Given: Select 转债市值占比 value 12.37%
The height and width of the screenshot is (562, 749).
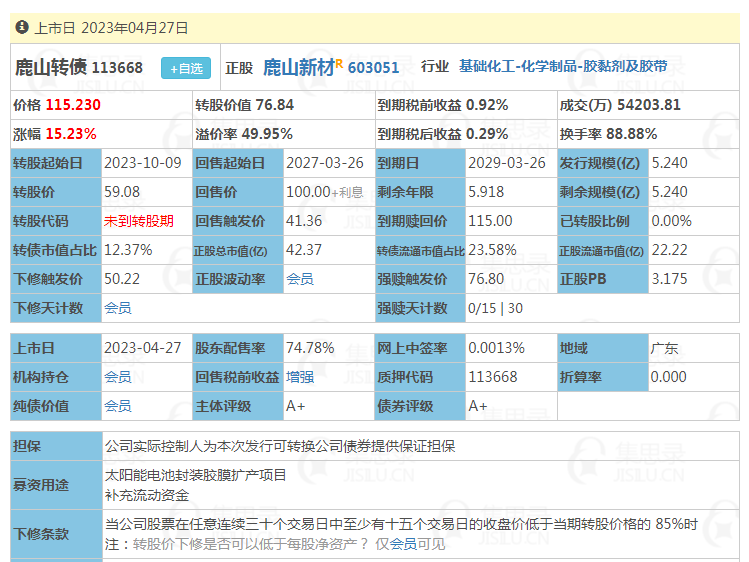Looking at the screenshot, I should point(128,250).
